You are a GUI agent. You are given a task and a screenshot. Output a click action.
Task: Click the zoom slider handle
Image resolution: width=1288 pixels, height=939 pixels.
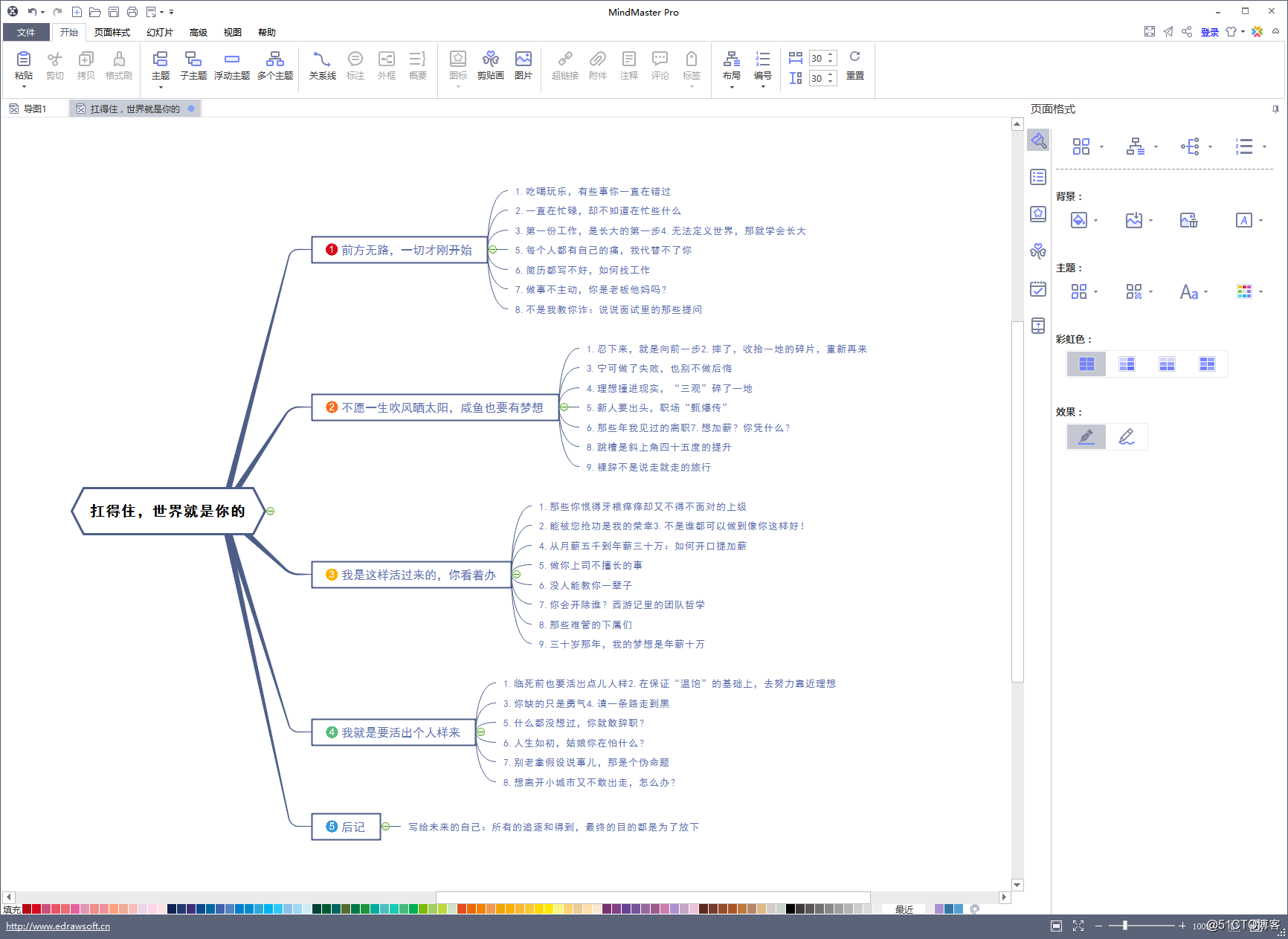[1125, 926]
